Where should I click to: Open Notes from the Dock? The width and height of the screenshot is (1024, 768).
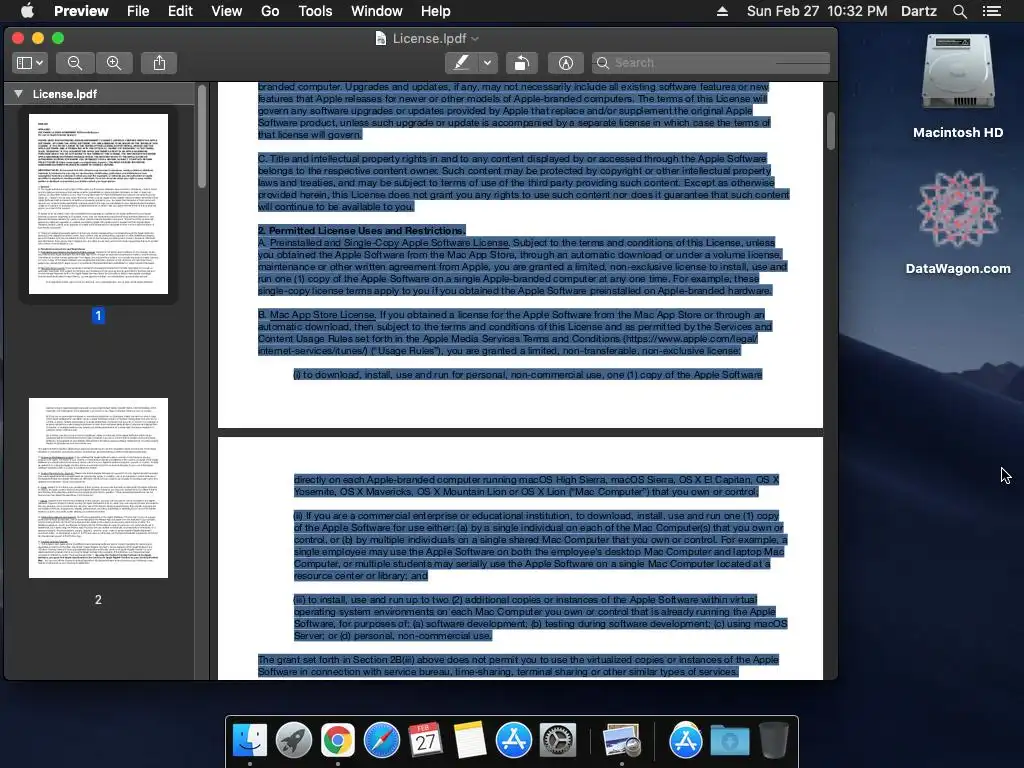[470, 741]
